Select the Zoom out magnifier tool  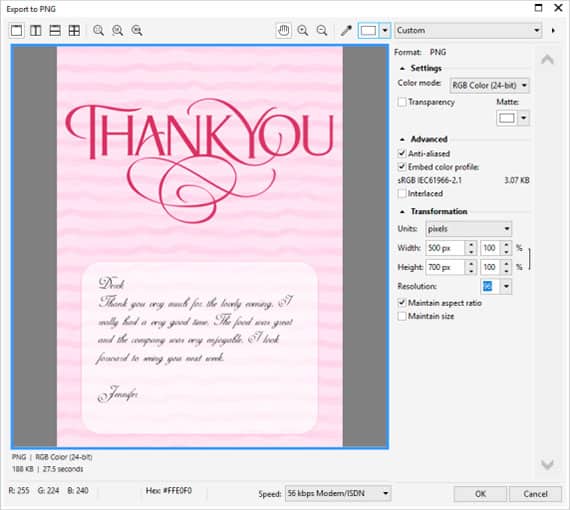(x=322, y=31)
